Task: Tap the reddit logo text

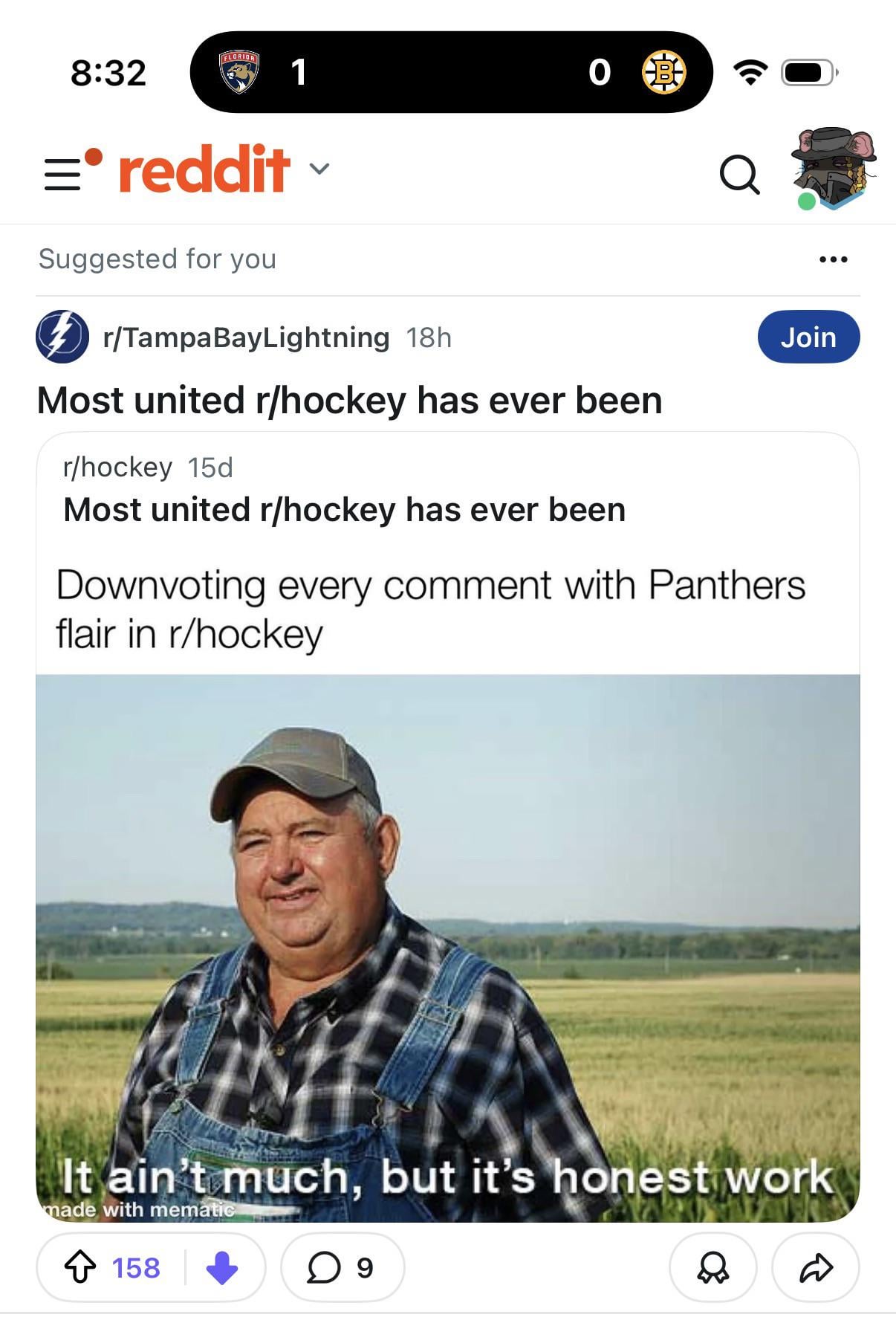Action: [204, 169]
